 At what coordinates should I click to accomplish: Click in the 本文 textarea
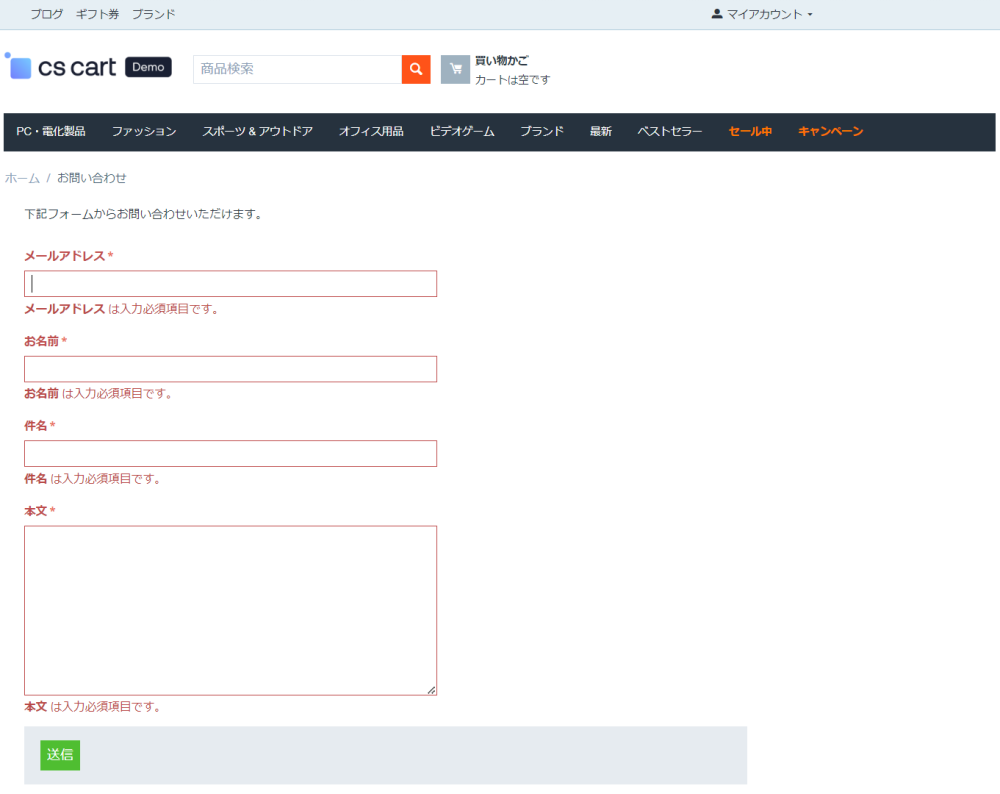click(x=230, y=610)
